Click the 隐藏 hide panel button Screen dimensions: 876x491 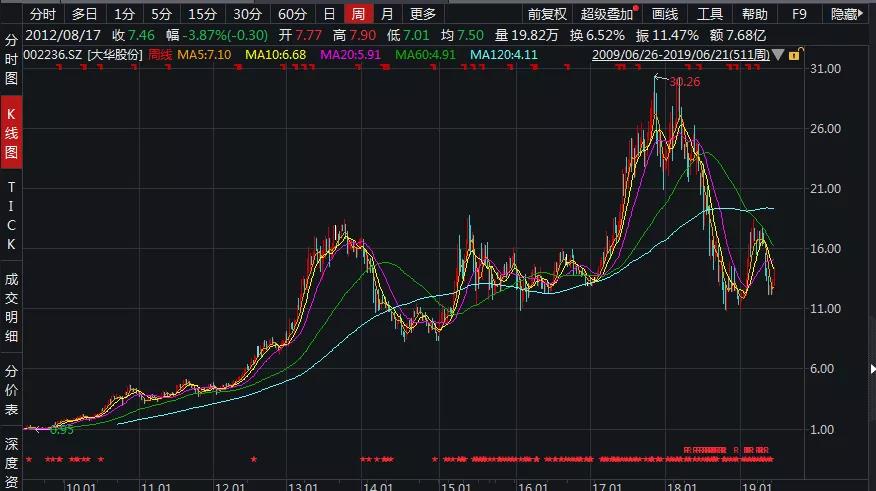[x=847, y=14]
